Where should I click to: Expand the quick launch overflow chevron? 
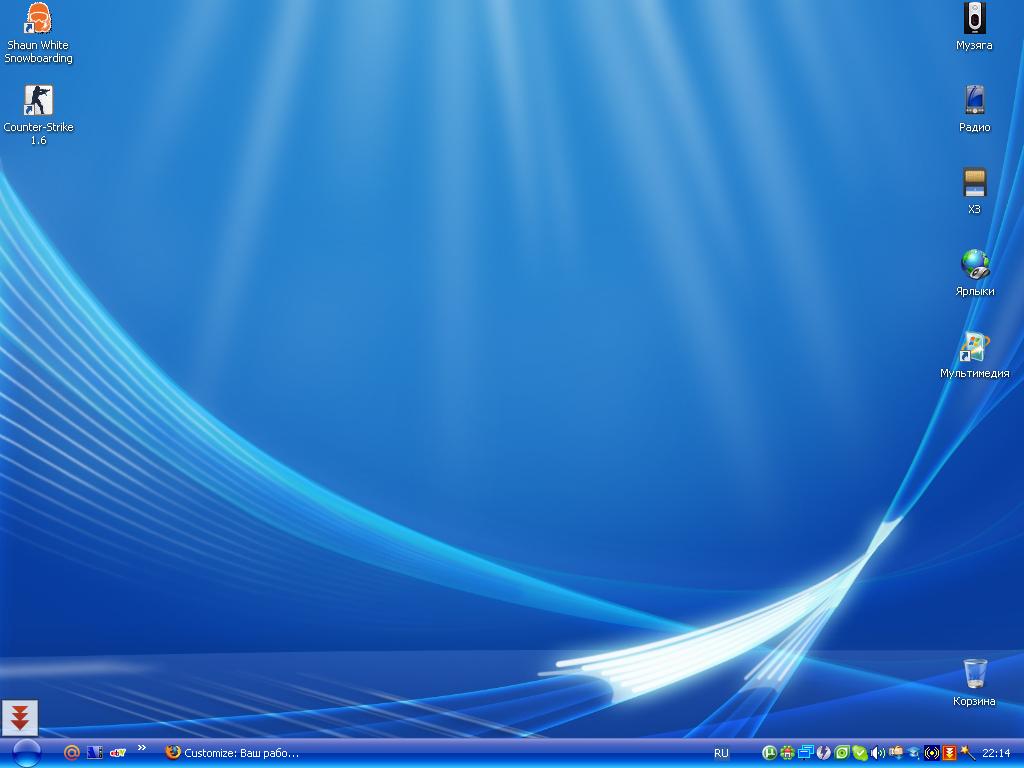point(142,748)
